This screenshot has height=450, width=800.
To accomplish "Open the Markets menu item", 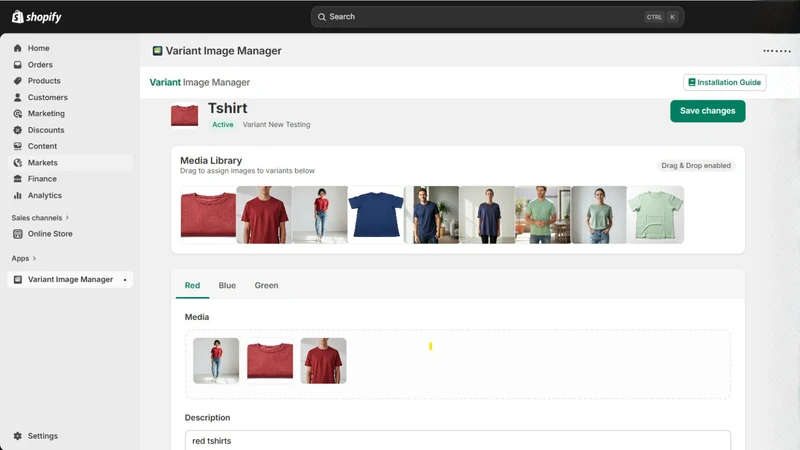I will tap(70, 163).
